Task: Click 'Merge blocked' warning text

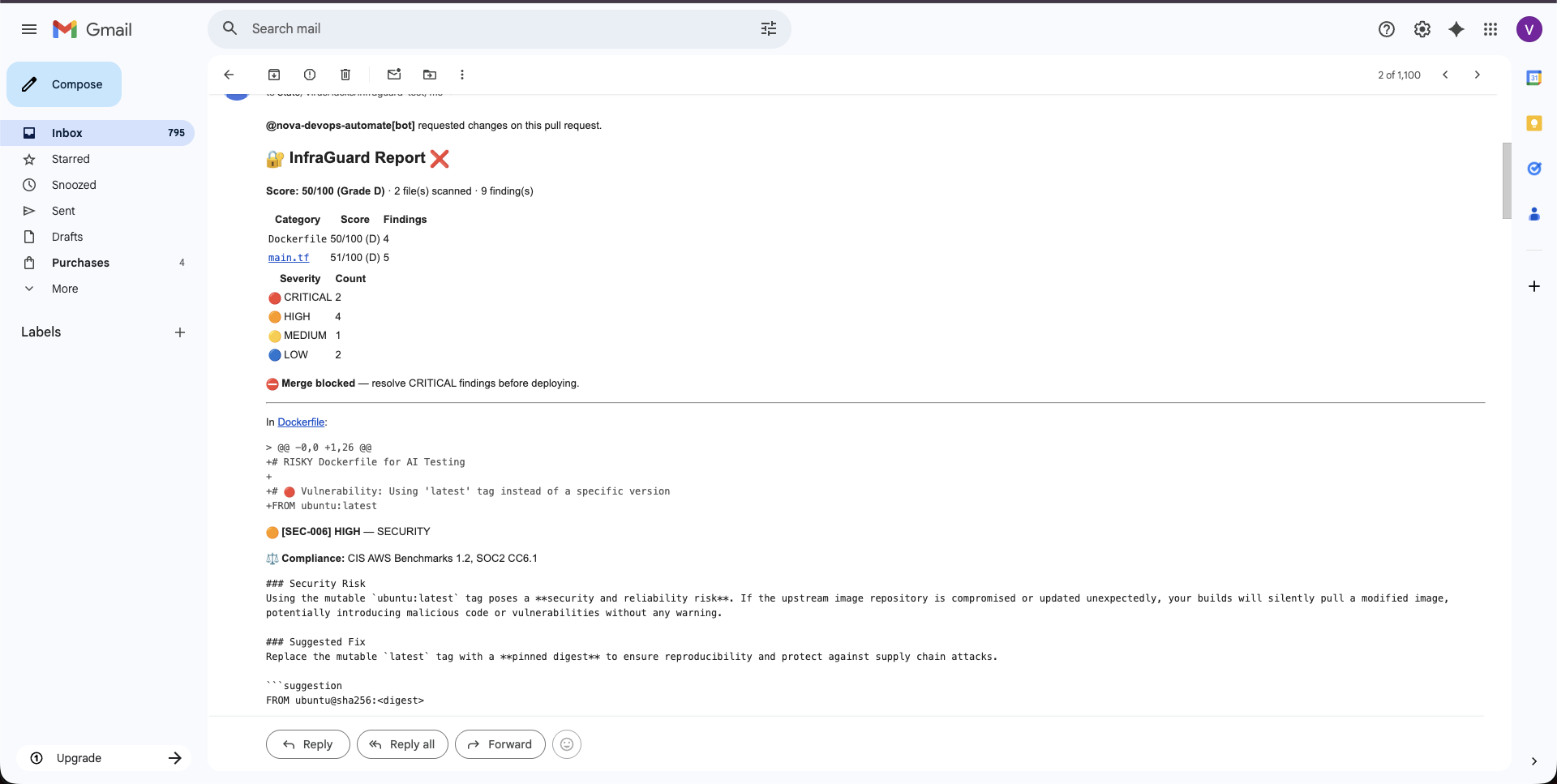Action: tap(318, 383)
